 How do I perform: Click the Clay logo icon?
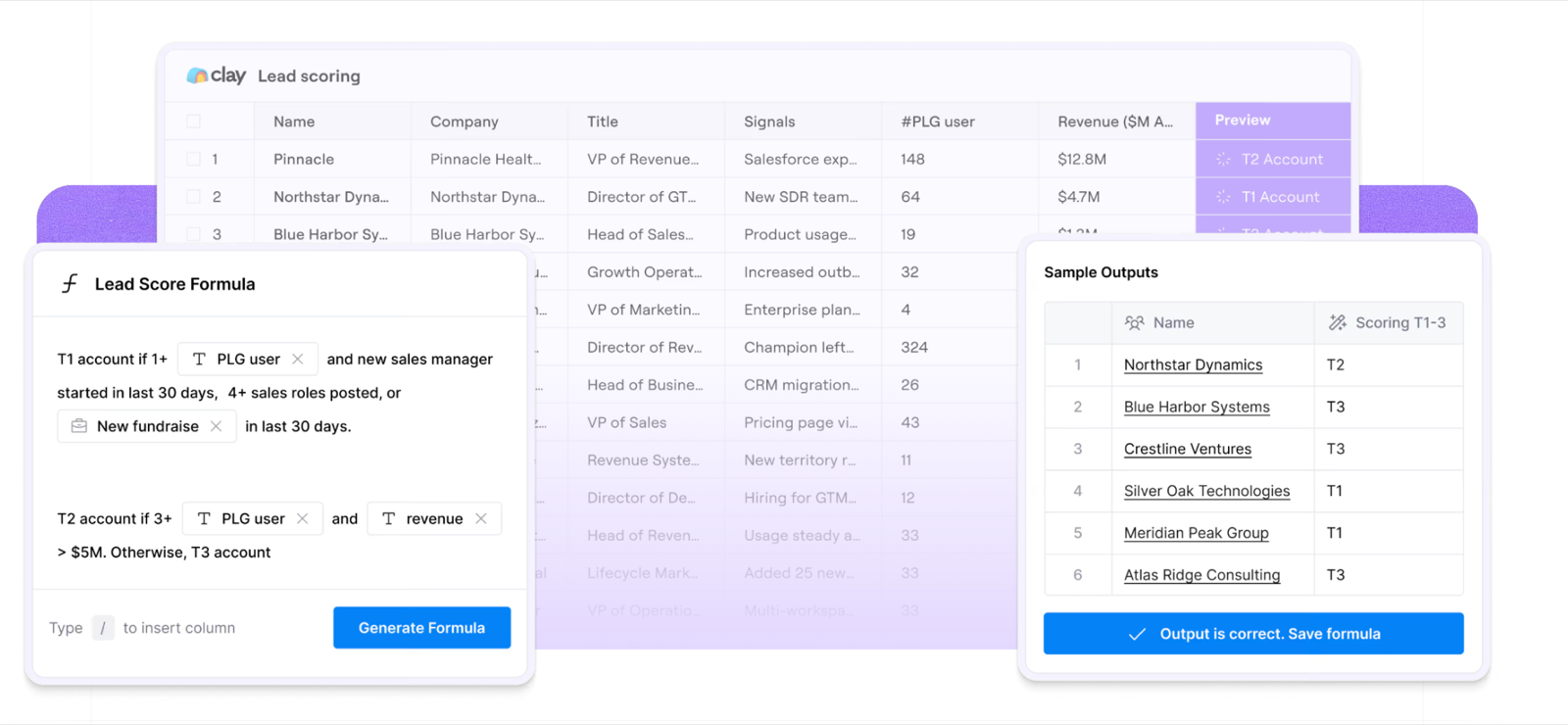pos(197,75)
